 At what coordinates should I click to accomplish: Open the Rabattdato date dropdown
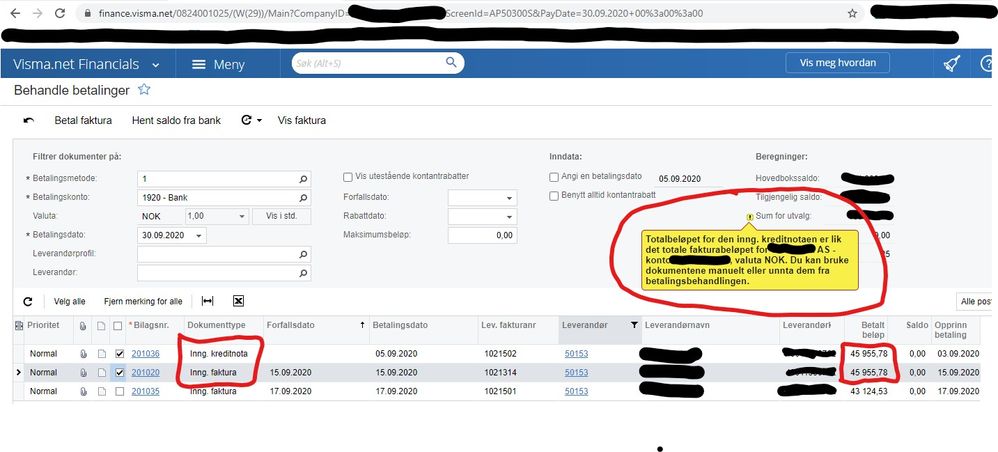509,217
